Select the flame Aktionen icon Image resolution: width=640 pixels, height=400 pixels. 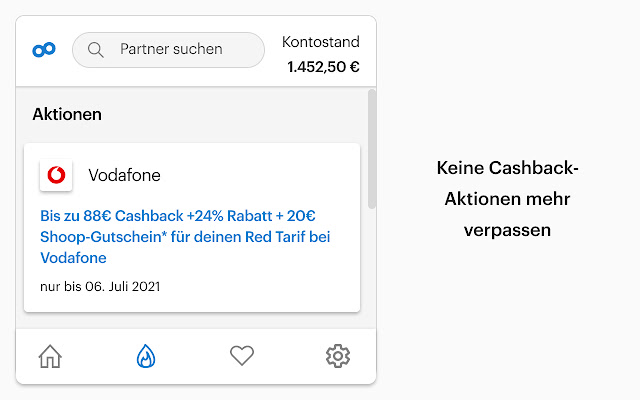click(x=146, y=356)
